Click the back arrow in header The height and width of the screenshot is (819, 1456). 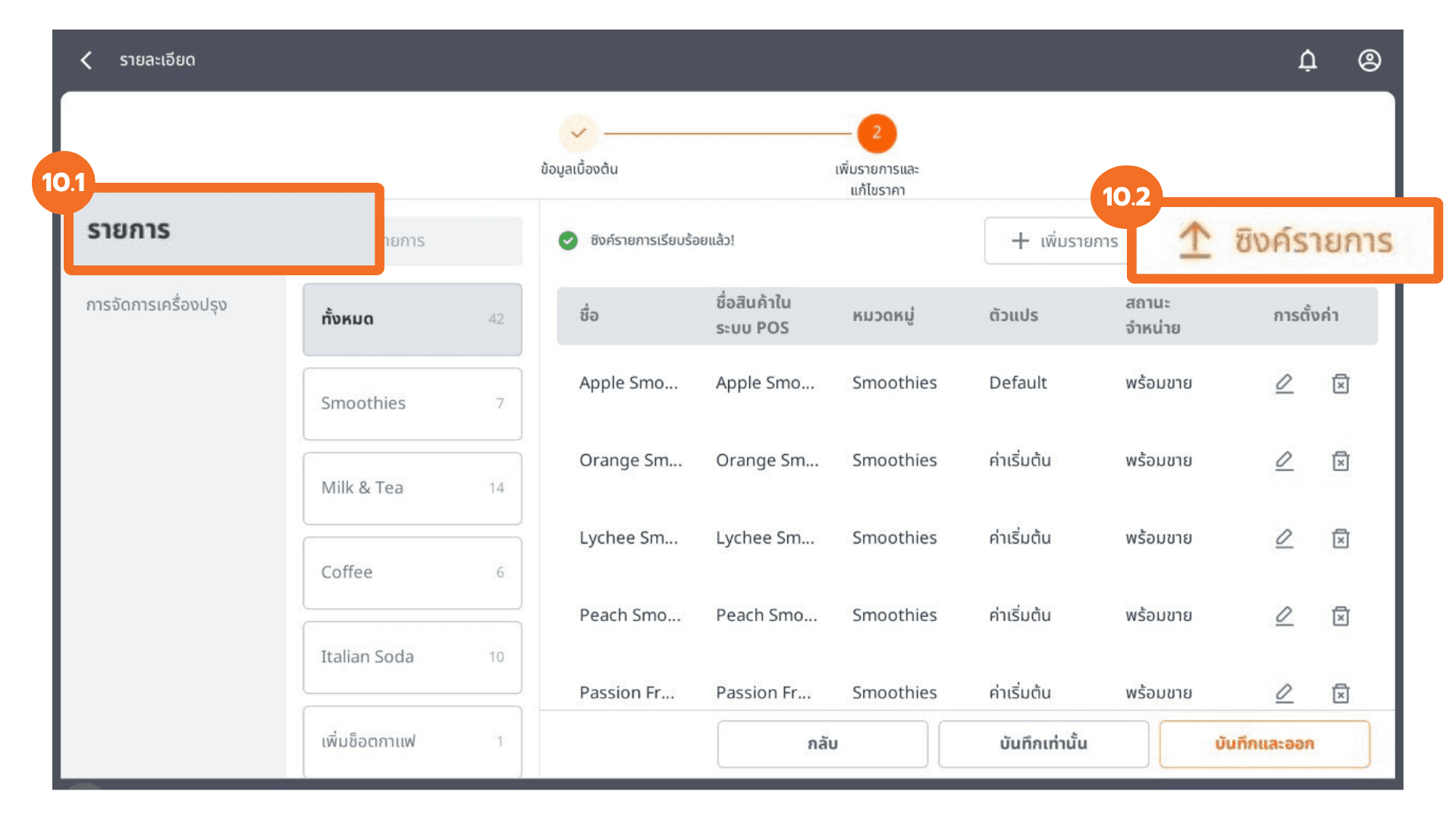86,60
